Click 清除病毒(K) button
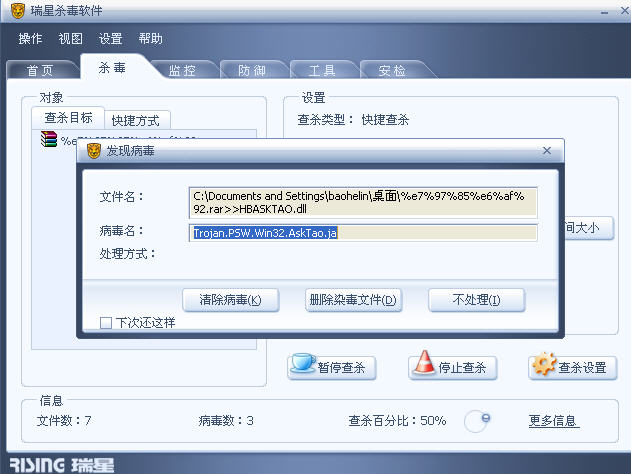This screenshot has height=474, width=631. click(x=231, y=300)
